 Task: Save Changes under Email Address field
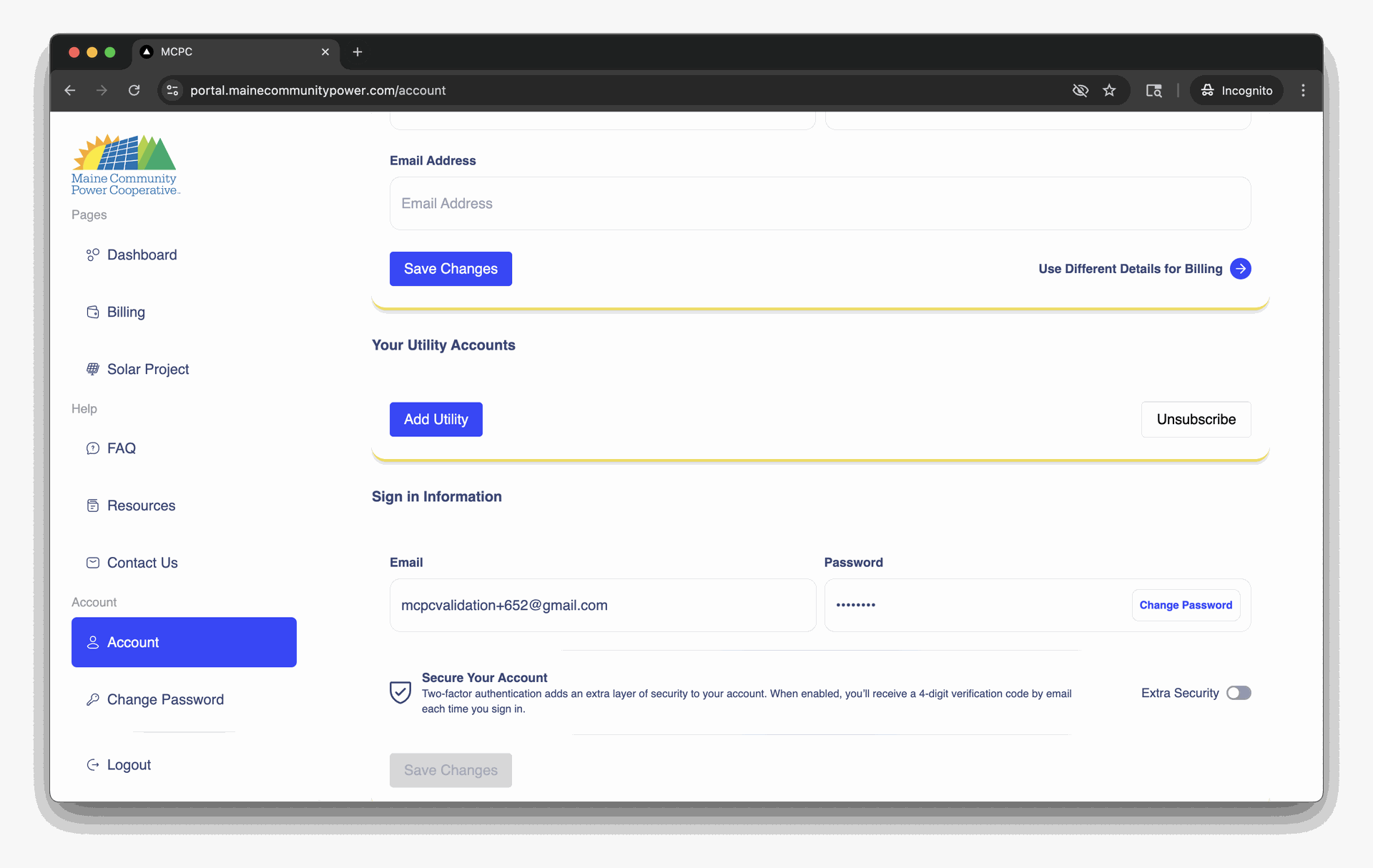tap(451, 269)
